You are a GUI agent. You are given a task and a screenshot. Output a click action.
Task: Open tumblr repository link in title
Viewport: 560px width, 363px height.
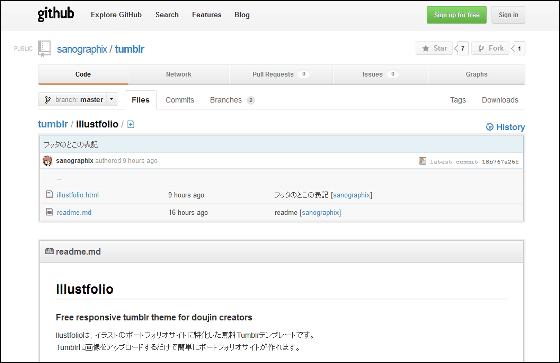(129, 49)
